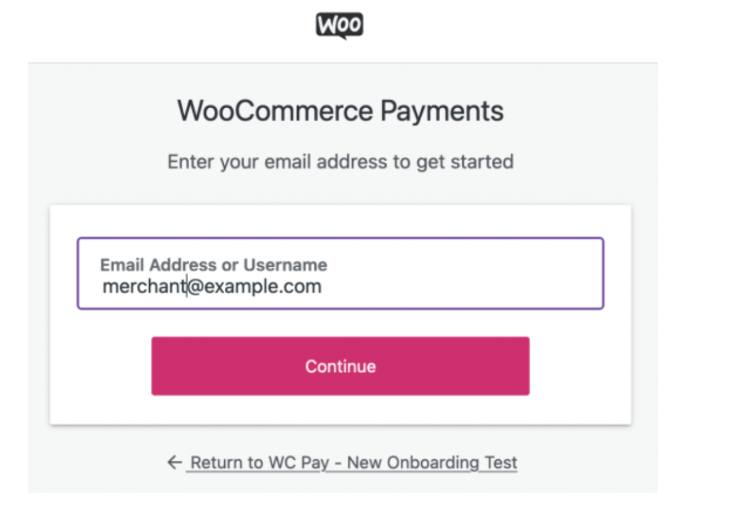
Task: Click the WooCommerce Payments heading
Action: point(340,111)
